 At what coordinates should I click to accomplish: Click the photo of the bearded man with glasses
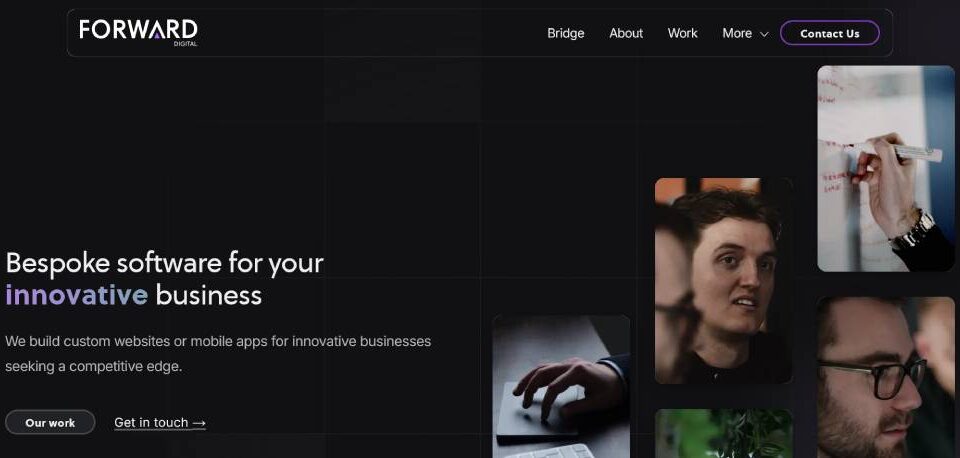coord(885,377)
